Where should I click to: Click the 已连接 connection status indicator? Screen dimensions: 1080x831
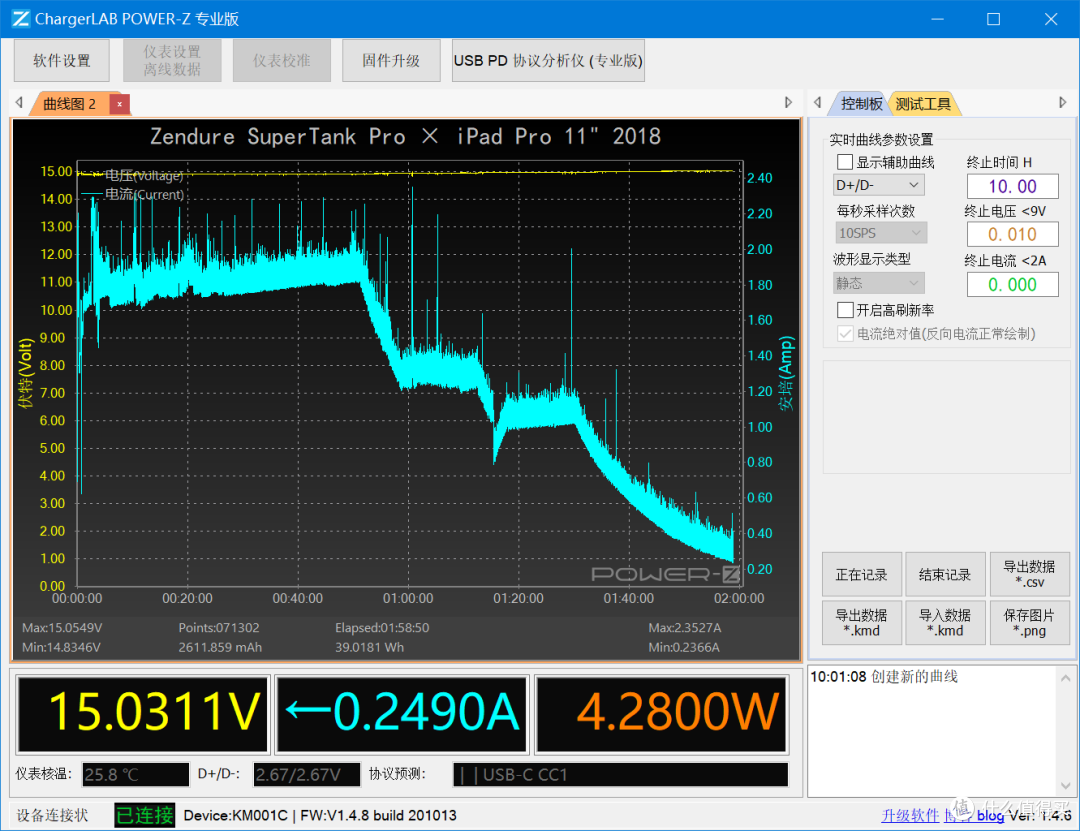point(145,816)
